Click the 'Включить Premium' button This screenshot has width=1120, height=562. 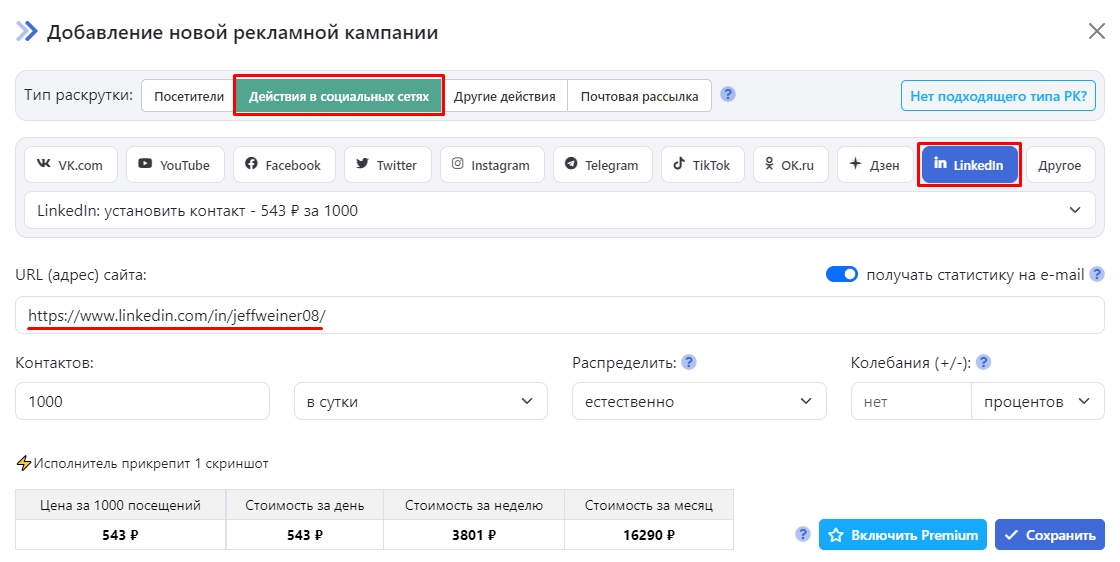pyautogui.click(x=903, y=535)
